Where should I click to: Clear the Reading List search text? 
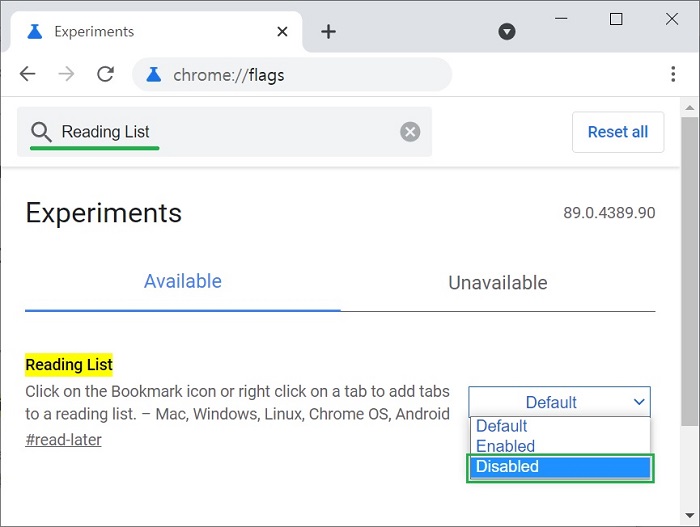[x=410, y=132]
